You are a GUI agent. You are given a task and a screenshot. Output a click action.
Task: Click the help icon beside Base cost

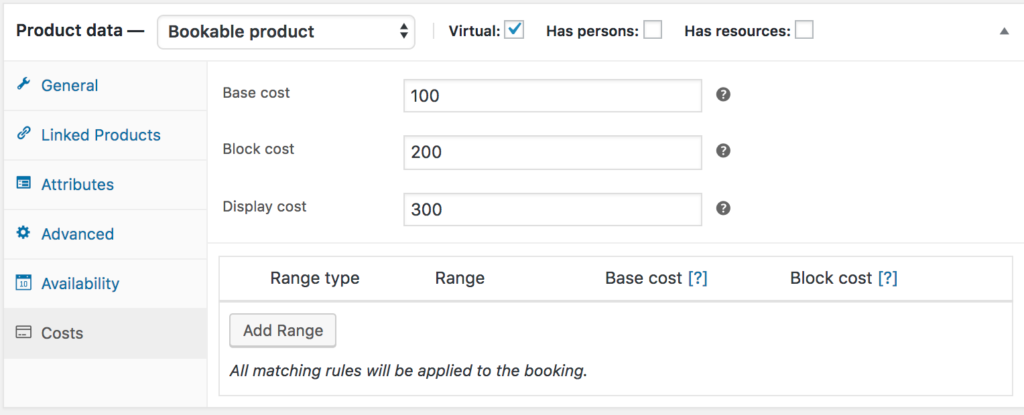[724, 95]
